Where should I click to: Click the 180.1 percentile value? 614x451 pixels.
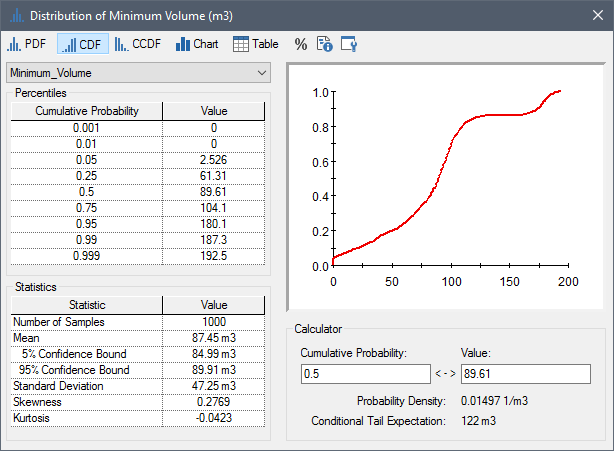pyautogui.click(x=214, y=224)
